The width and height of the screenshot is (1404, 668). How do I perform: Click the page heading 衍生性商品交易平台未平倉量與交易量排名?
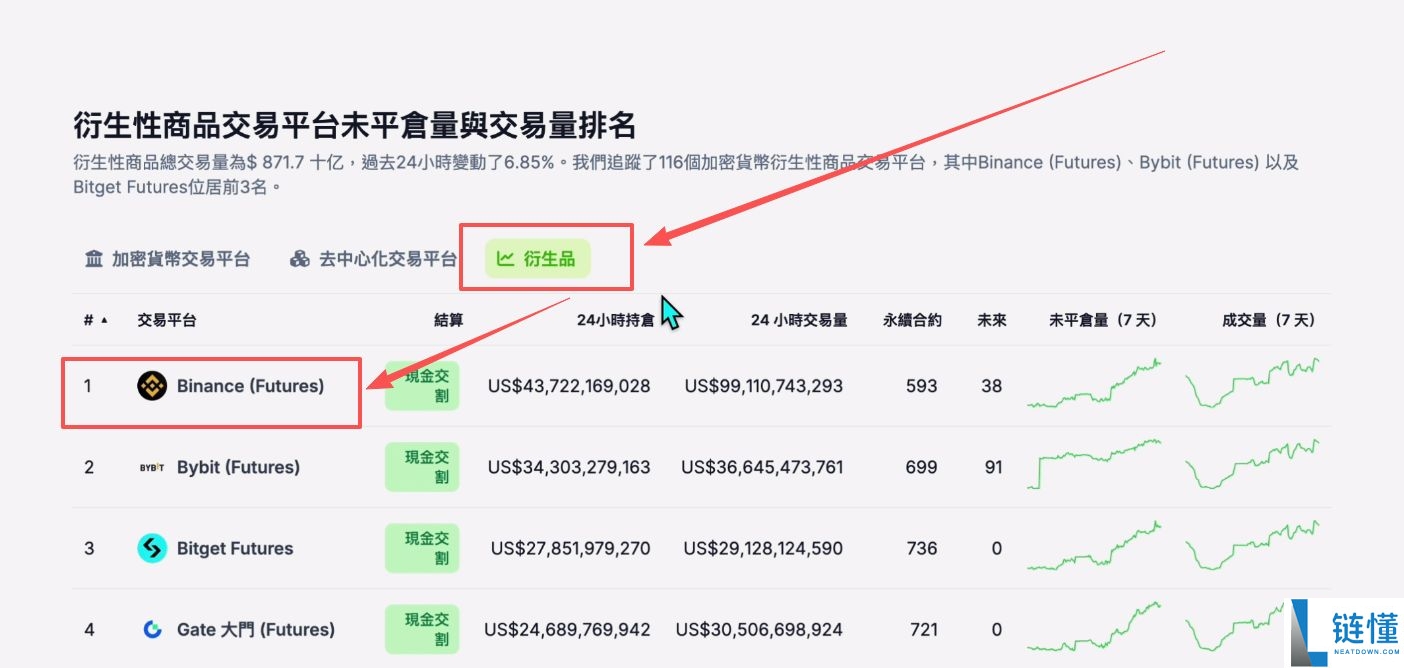point(355,126)
